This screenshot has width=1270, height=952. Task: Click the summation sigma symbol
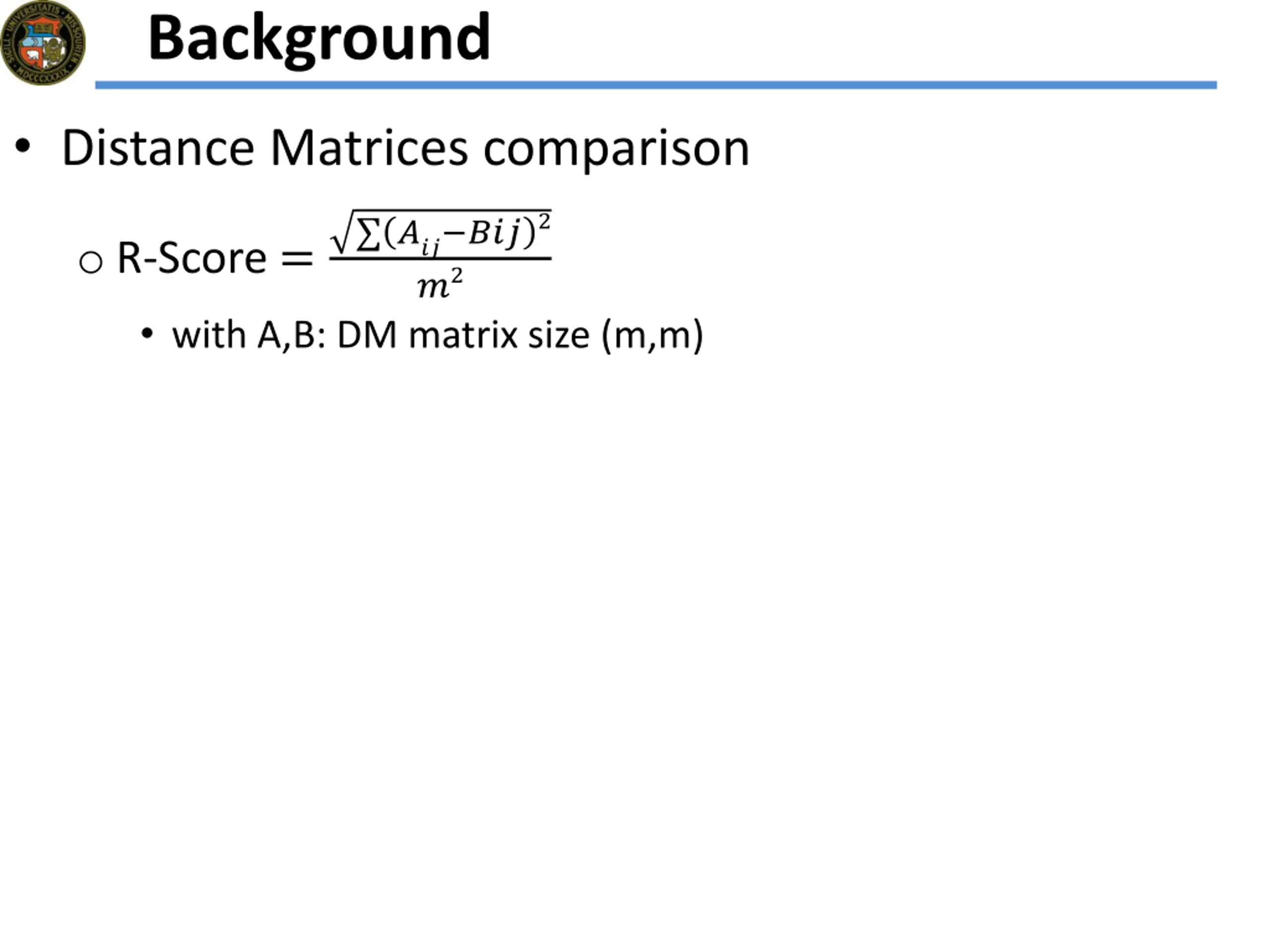pos(368,234)
